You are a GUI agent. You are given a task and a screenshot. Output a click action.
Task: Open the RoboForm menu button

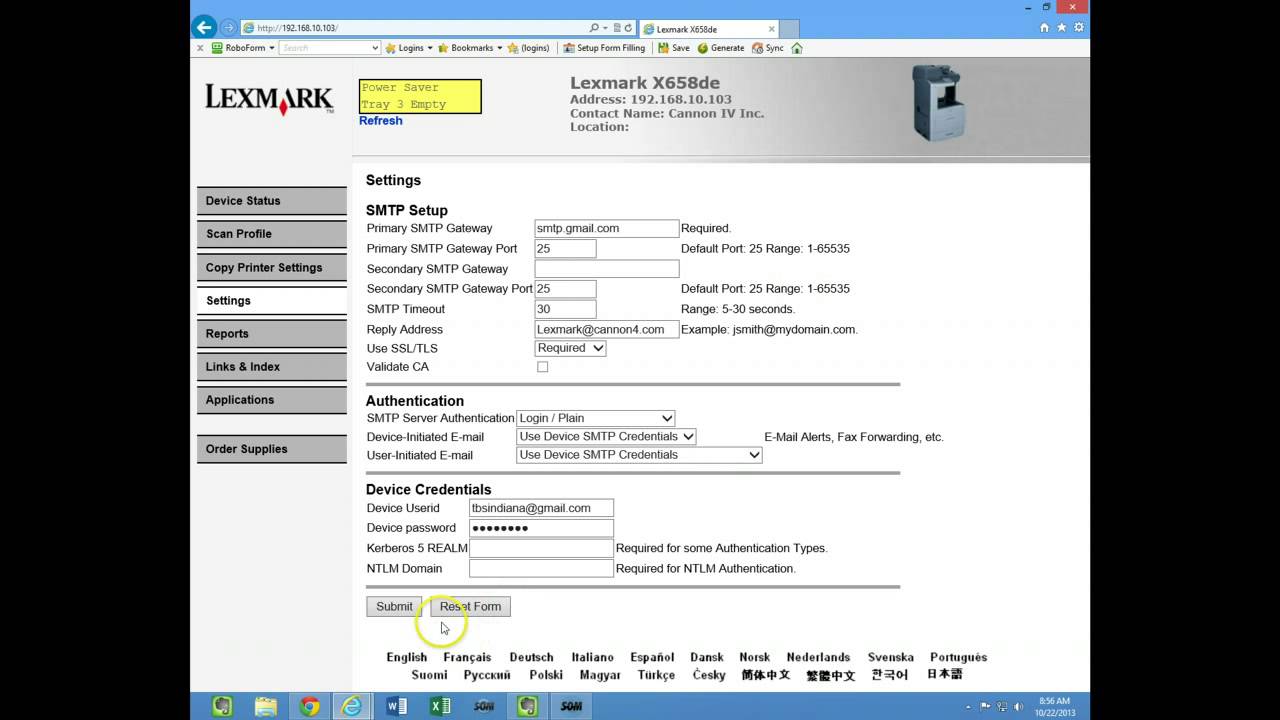point(243,48)
